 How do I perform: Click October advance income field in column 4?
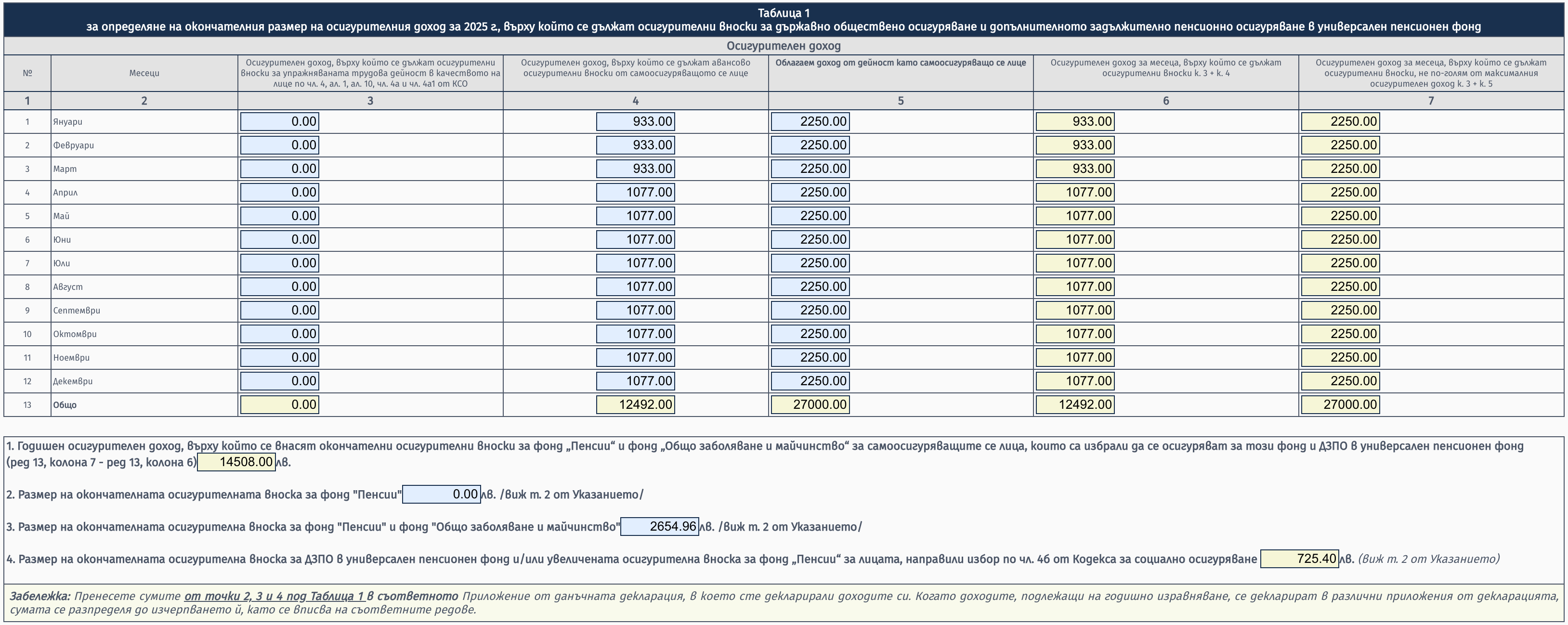635,334
